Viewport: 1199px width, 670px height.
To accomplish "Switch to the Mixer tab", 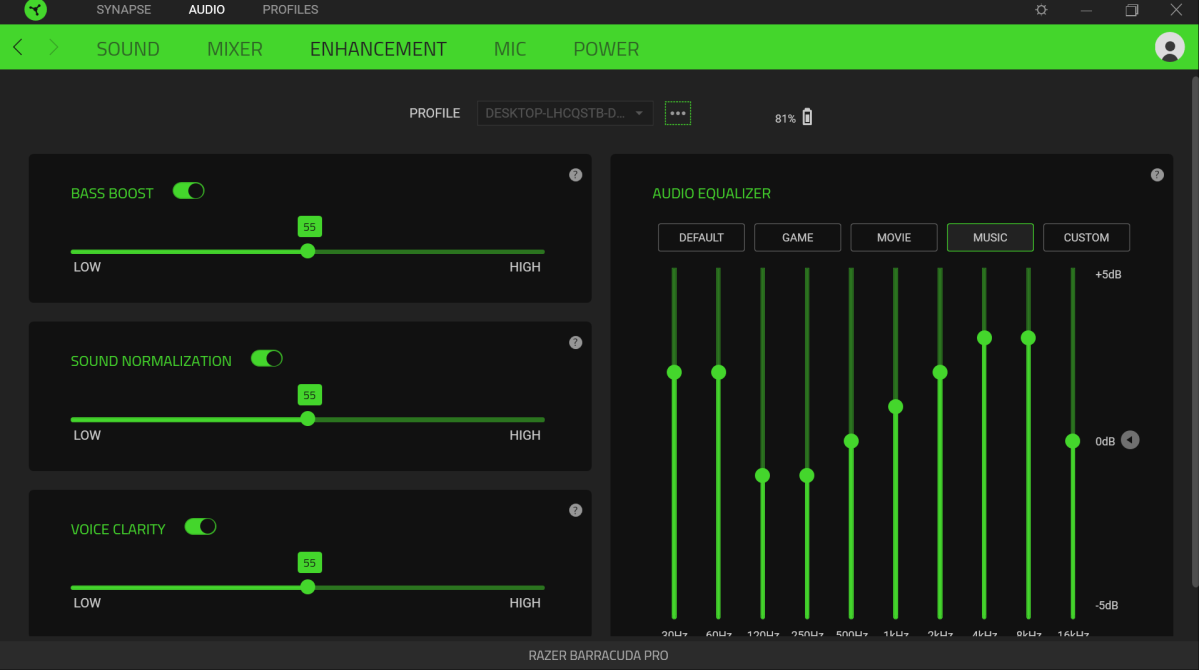I will coord(235,48).
